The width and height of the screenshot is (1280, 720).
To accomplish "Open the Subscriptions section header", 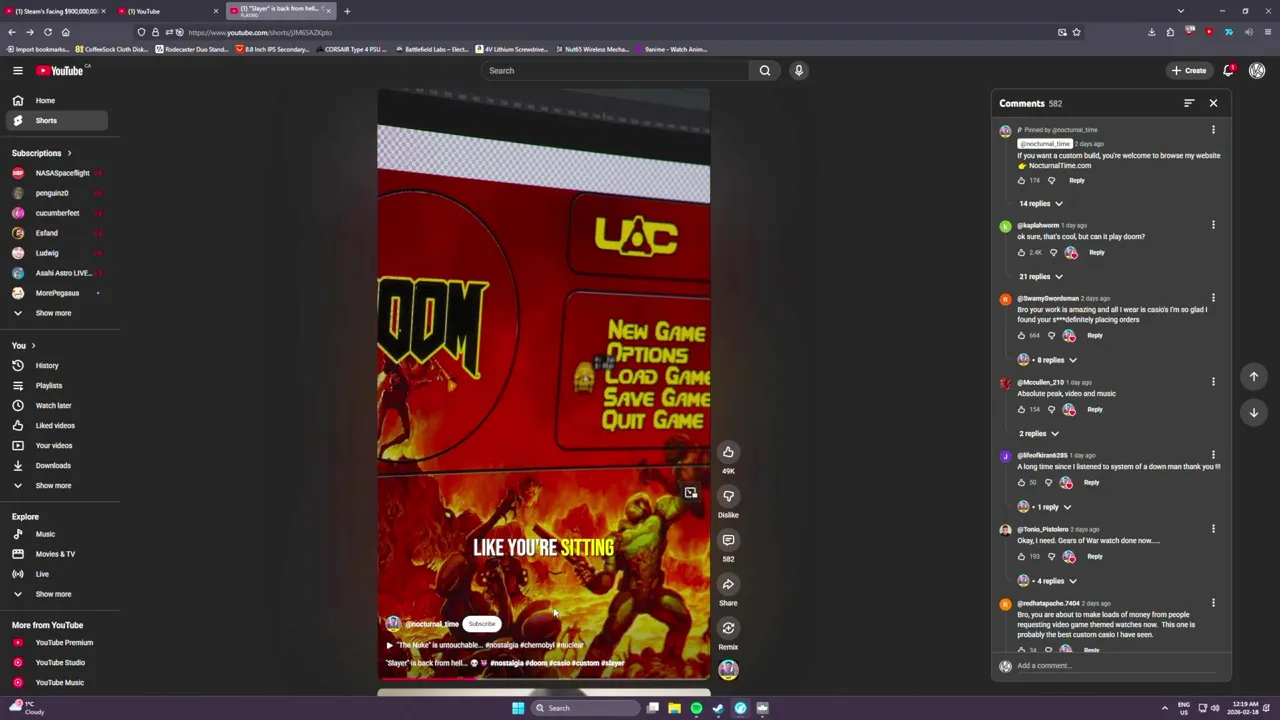I will 41,153.
